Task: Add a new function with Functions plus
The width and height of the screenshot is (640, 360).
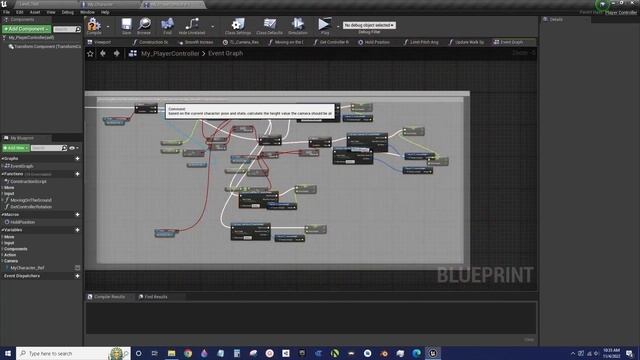Action: tap(77, 174)
